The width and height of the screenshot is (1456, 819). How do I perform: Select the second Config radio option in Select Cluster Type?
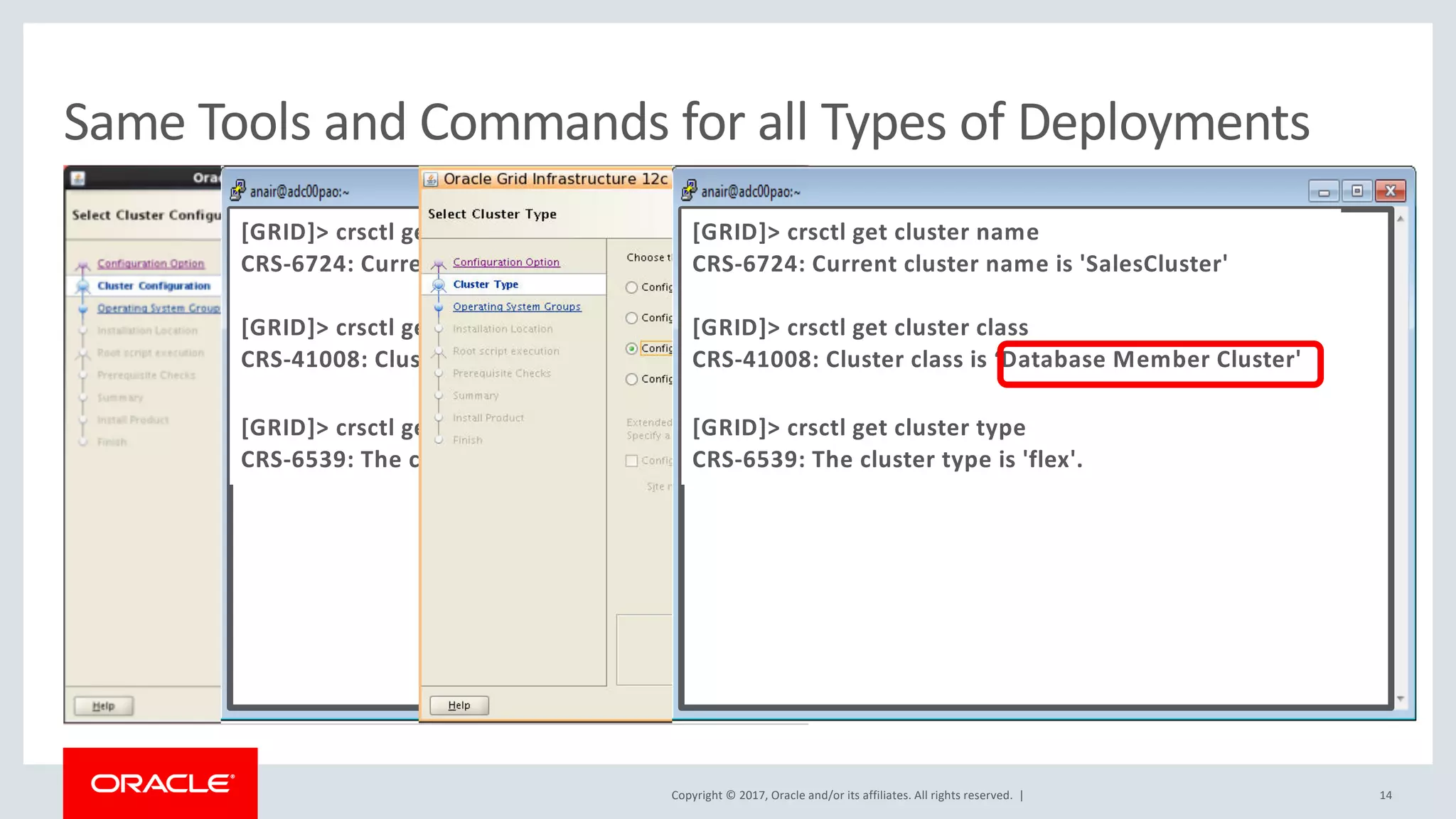click(x=631, y=318)
